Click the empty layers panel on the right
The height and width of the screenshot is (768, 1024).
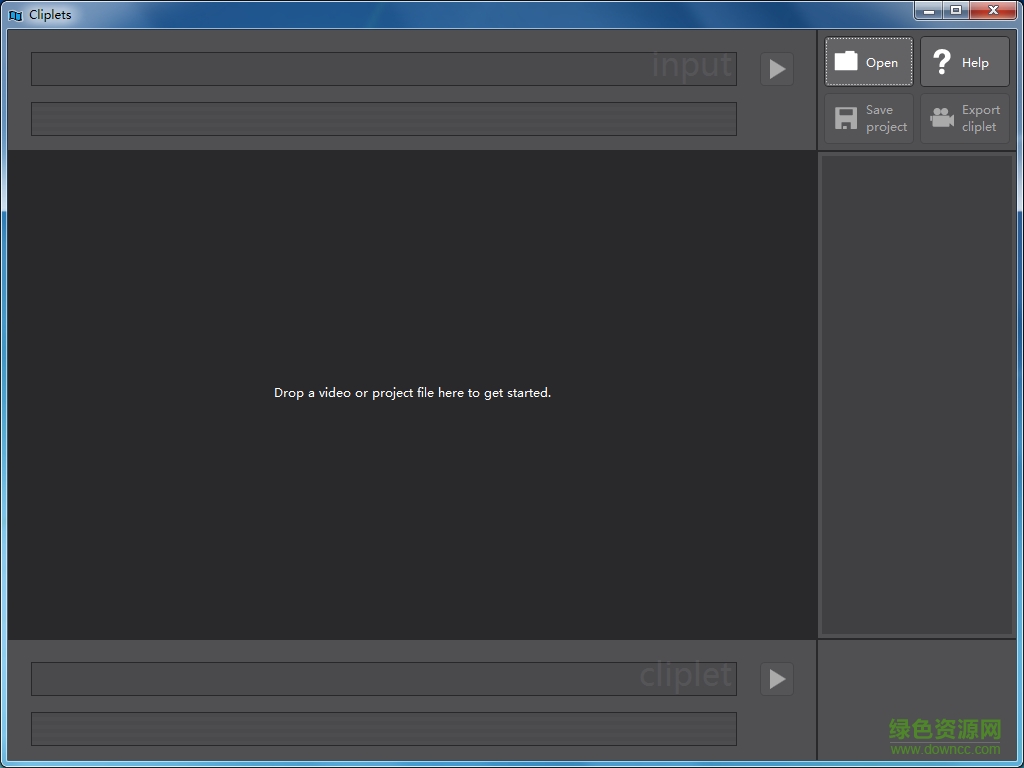[917, 394]
